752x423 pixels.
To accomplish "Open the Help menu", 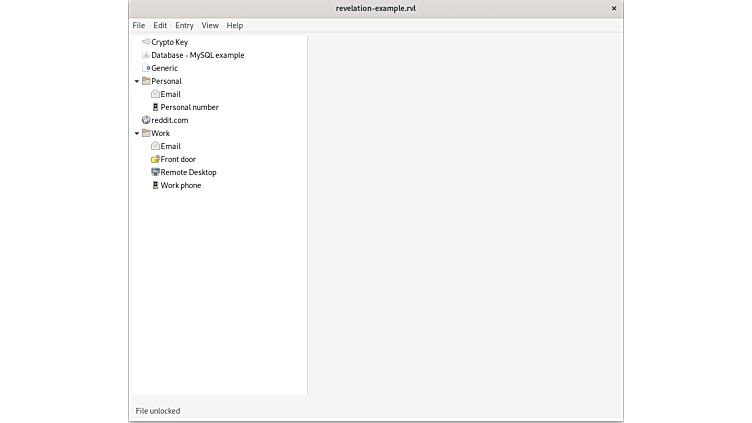I will [x=235, y=25].
